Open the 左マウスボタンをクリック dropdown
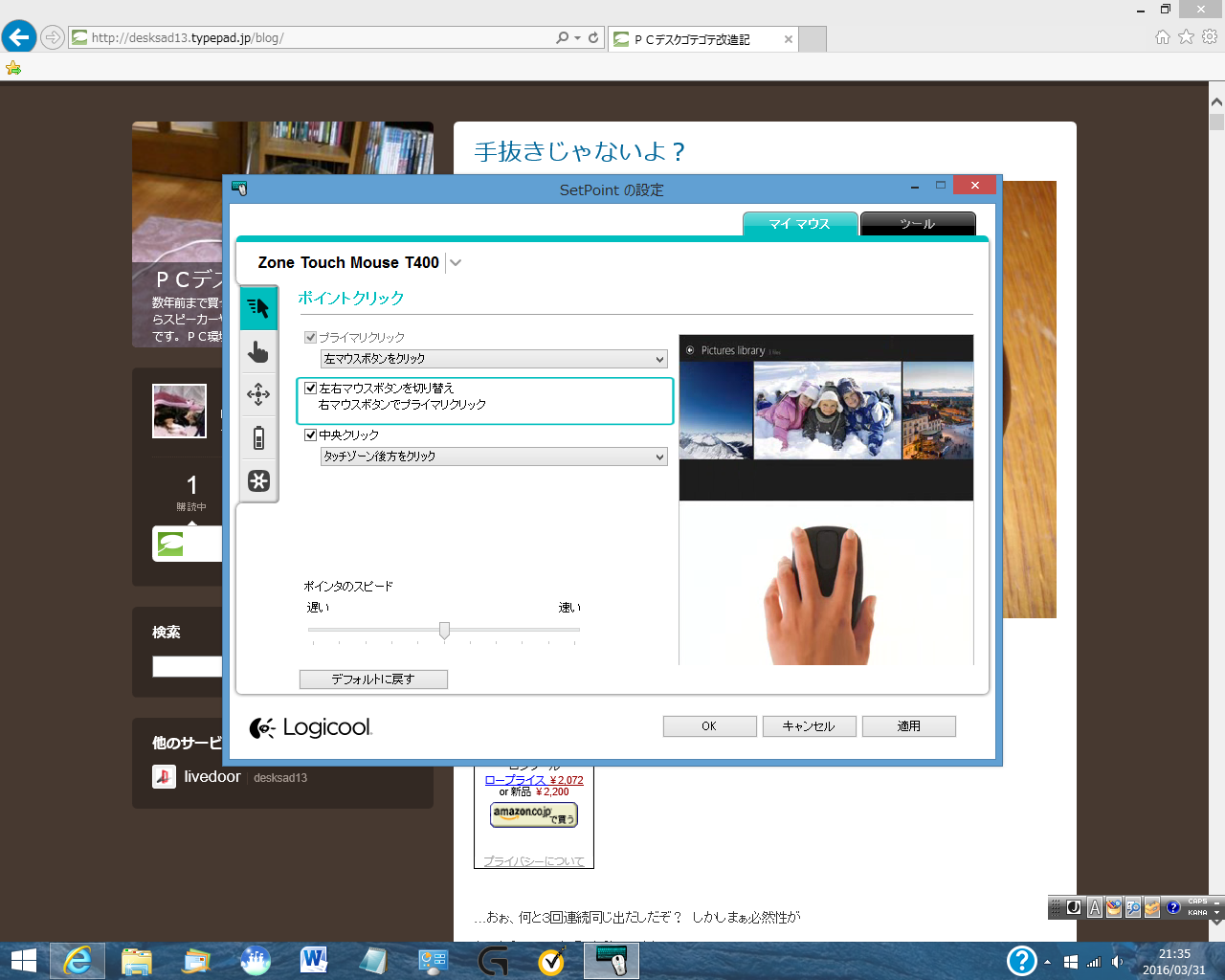1225x980 pixels. point(494,359)
